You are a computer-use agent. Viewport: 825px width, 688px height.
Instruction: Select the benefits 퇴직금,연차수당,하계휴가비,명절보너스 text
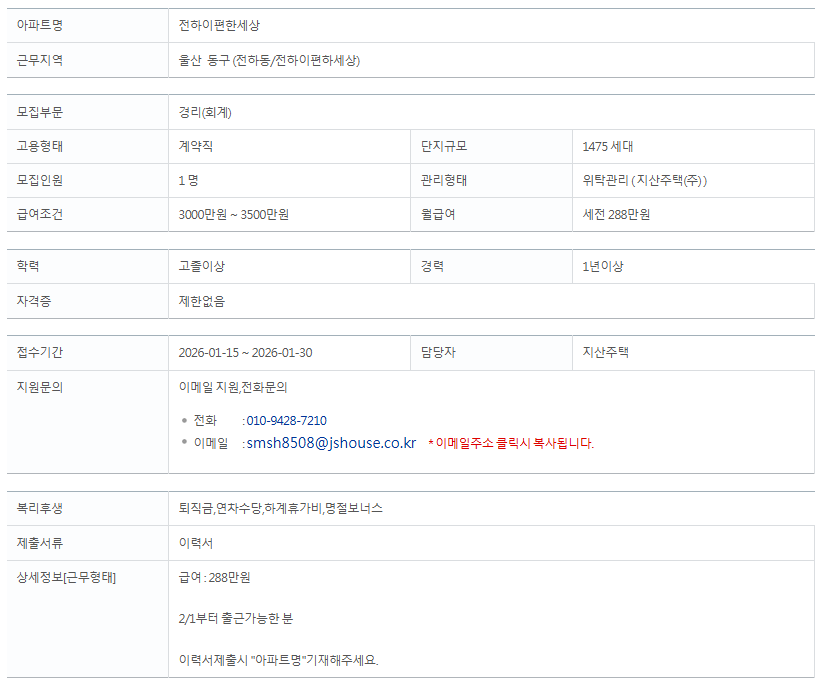tap(280, 508)
